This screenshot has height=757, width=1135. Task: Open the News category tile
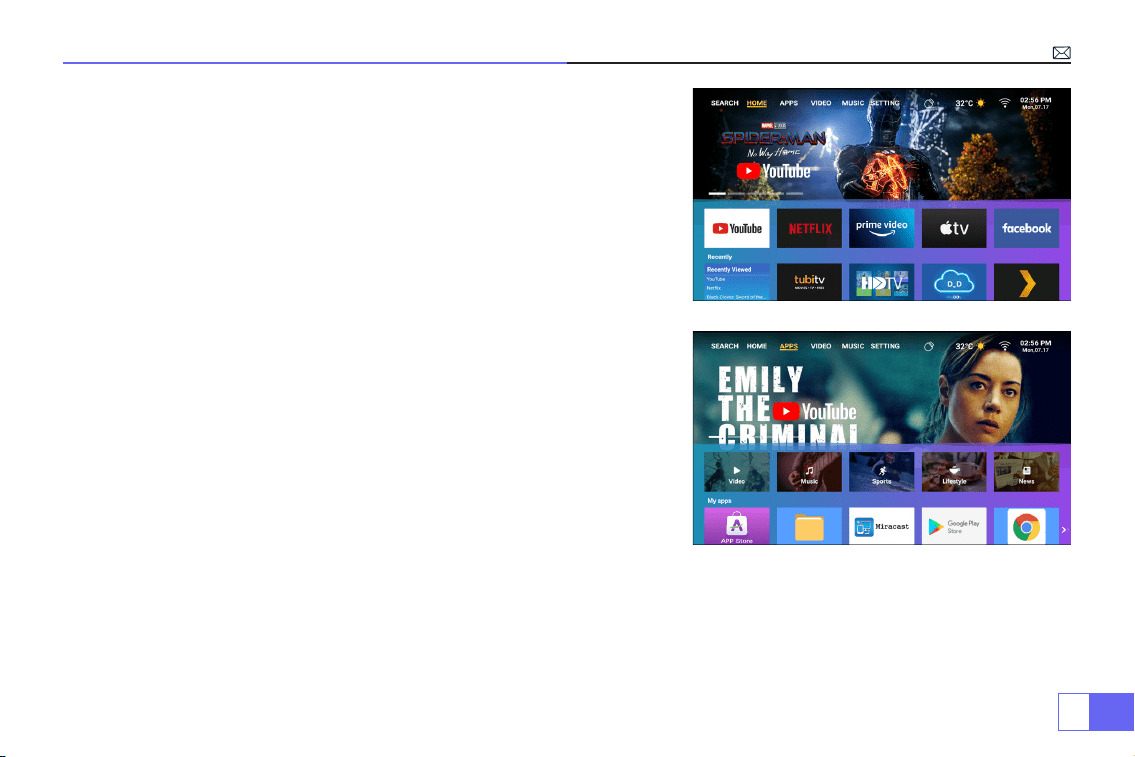click(x=1026, y=472)
